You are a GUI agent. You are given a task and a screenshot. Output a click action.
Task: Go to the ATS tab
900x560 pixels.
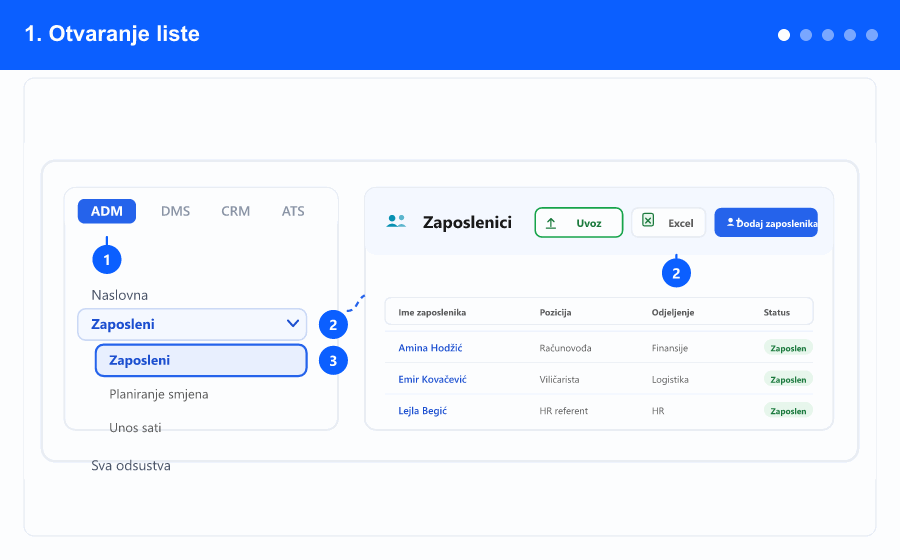pyautogui.click(x=293, y=211)
